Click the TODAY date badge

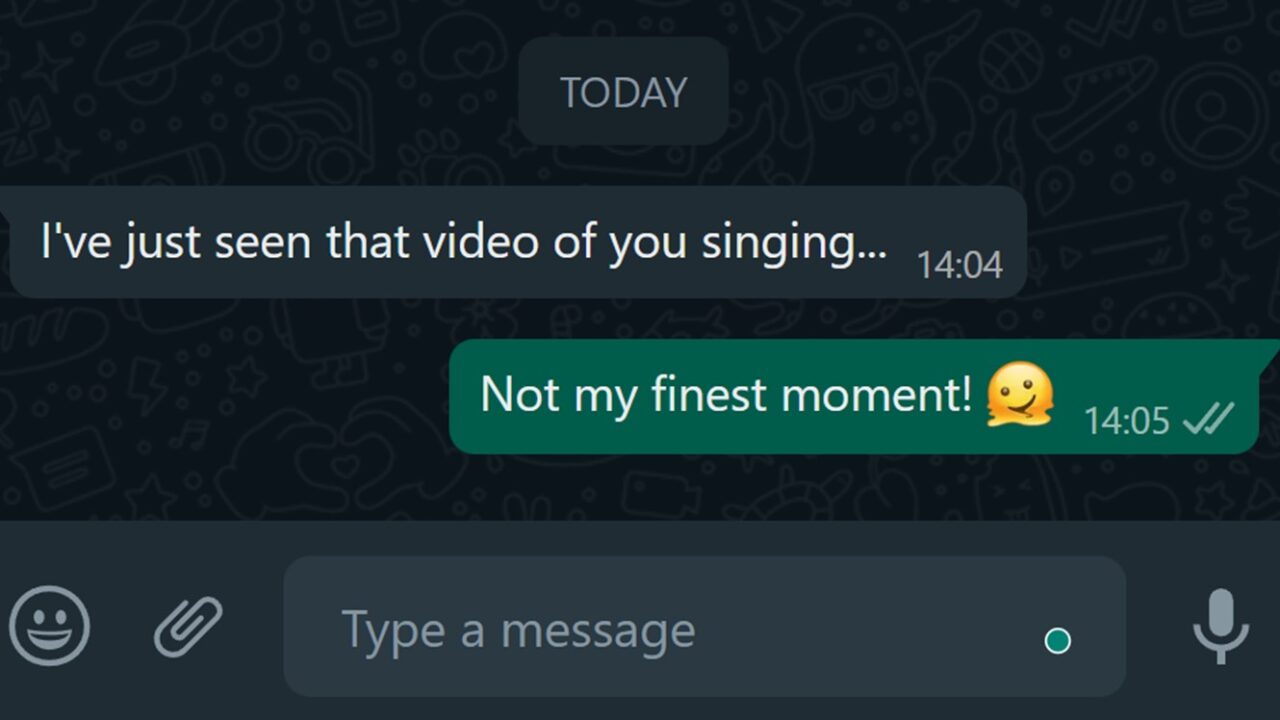(623, 93)
